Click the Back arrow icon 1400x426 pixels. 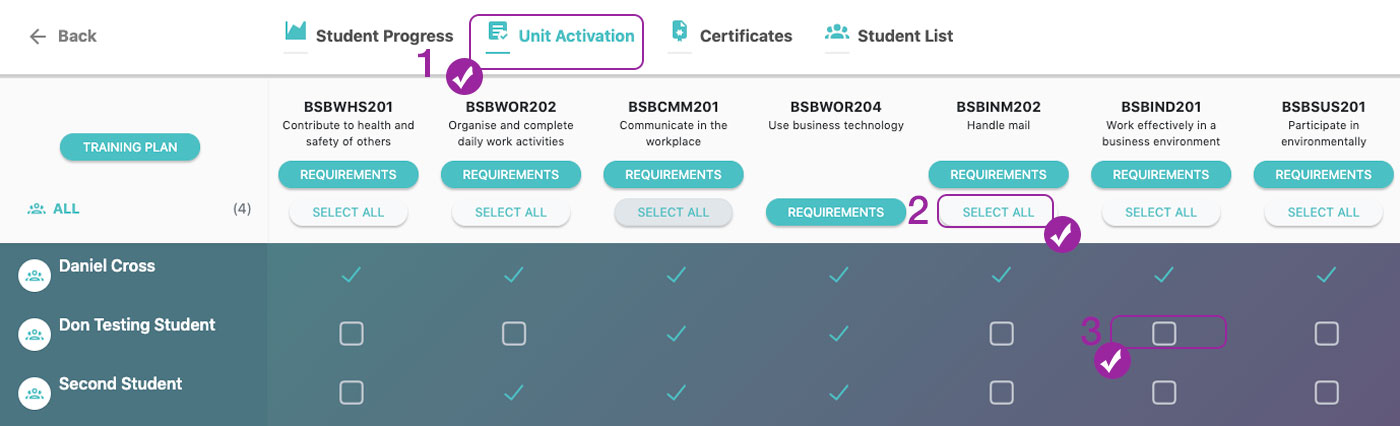click(x=38, y=36)
